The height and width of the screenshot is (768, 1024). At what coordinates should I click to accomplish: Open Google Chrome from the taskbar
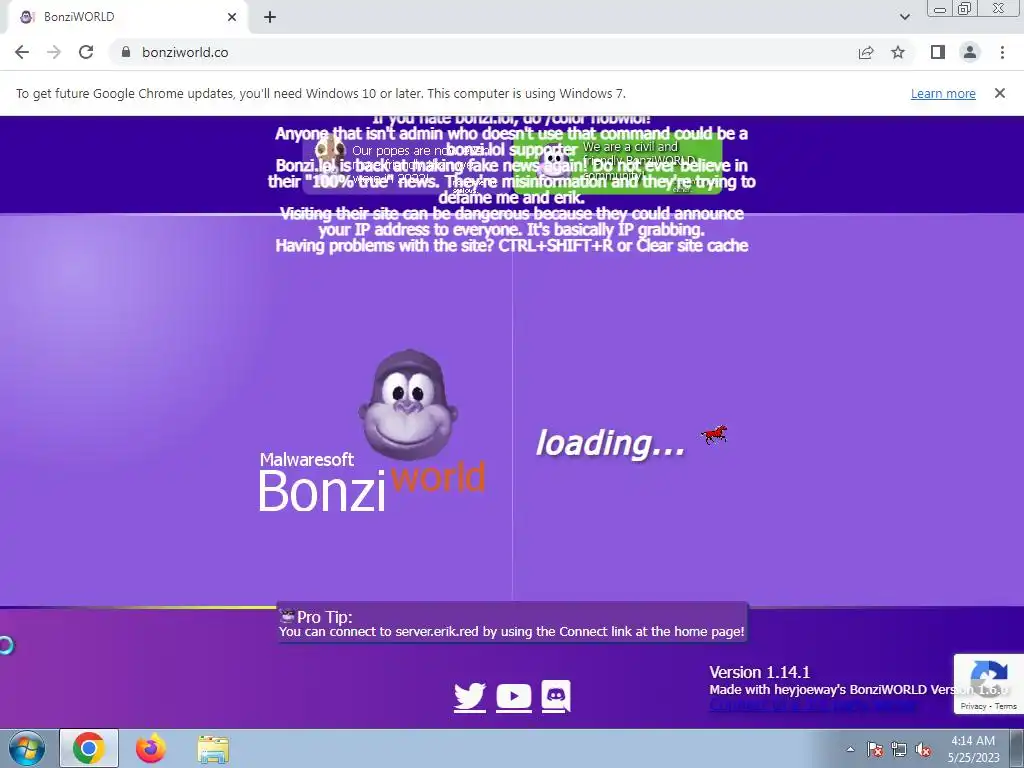(x=89, y=748)
